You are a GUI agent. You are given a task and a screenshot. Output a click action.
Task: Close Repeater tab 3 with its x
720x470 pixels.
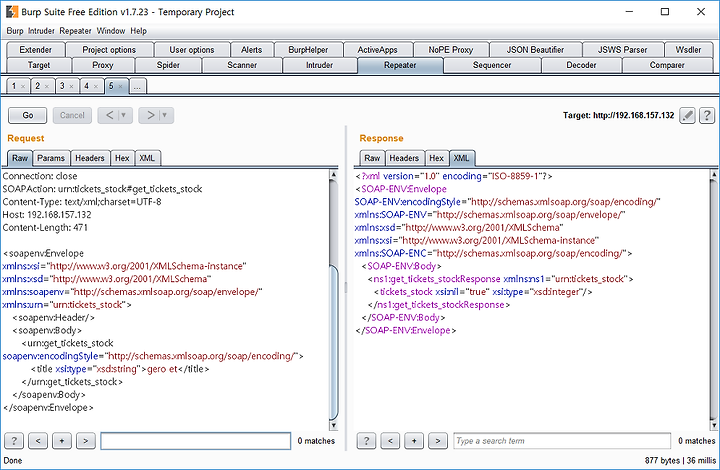[71, 86]
